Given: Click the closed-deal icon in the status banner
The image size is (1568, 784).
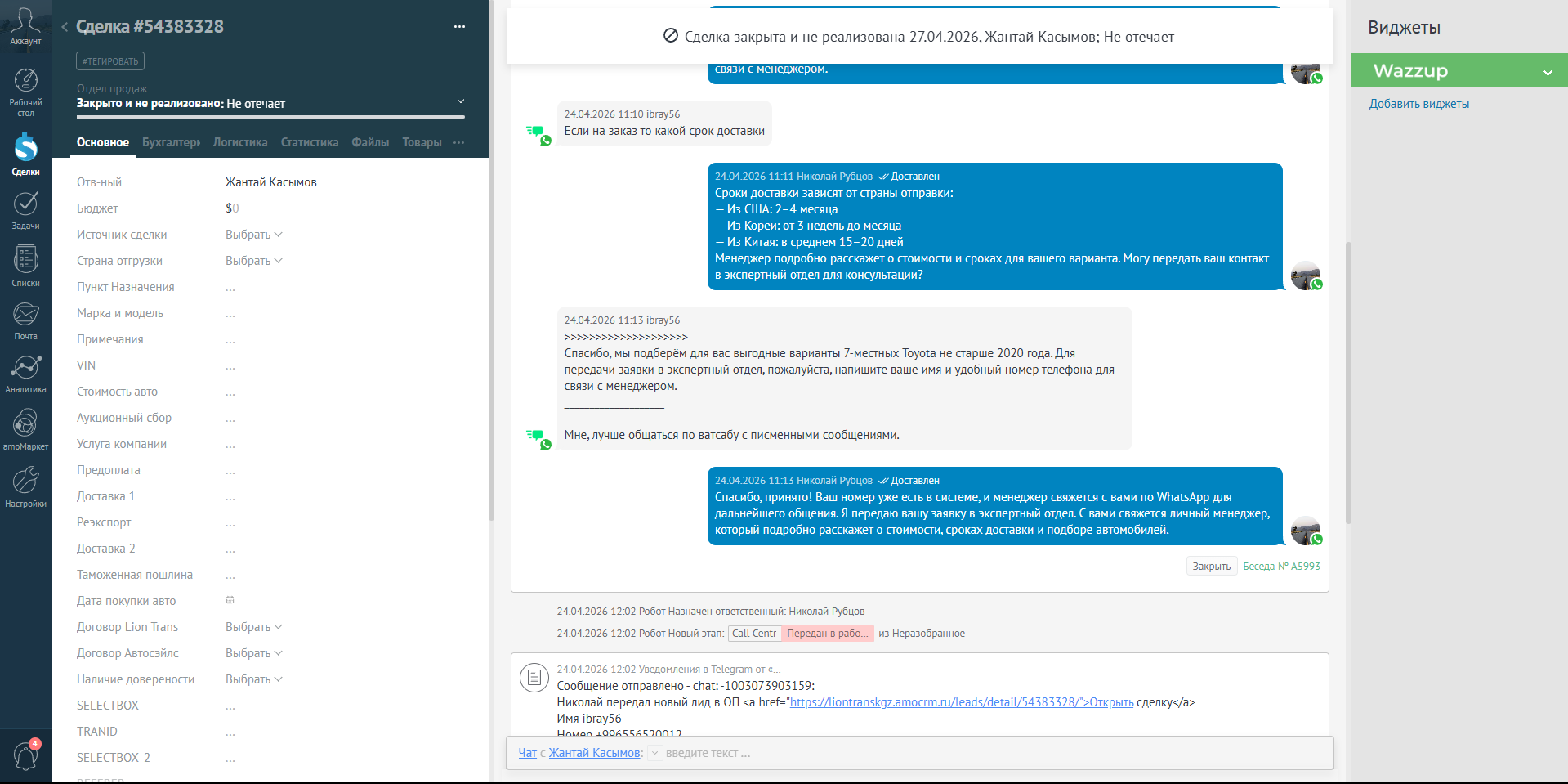Looking at the screenshot, I should coord(671,36).
